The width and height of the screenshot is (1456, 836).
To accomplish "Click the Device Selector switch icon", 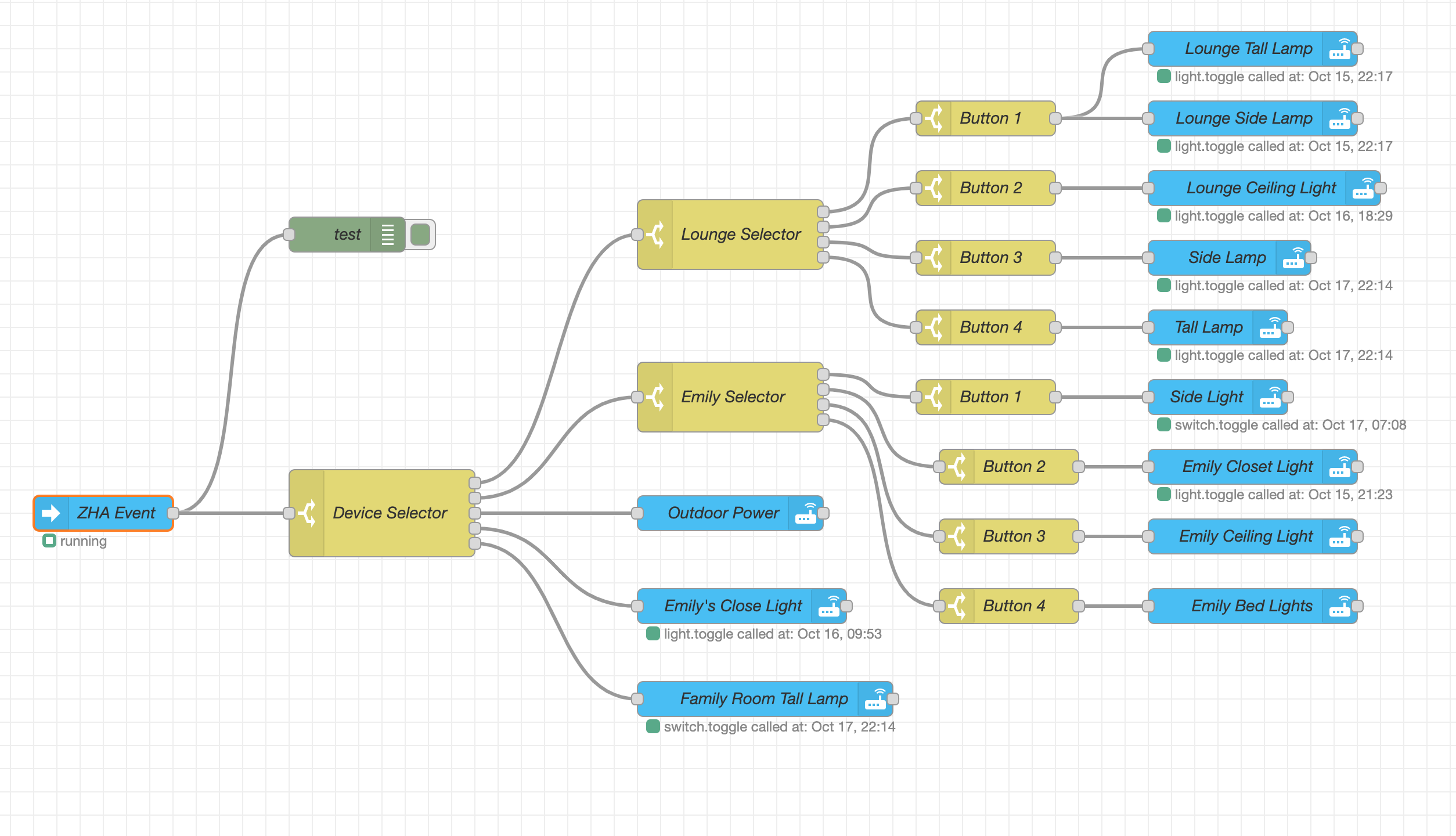I will point(307,513).
